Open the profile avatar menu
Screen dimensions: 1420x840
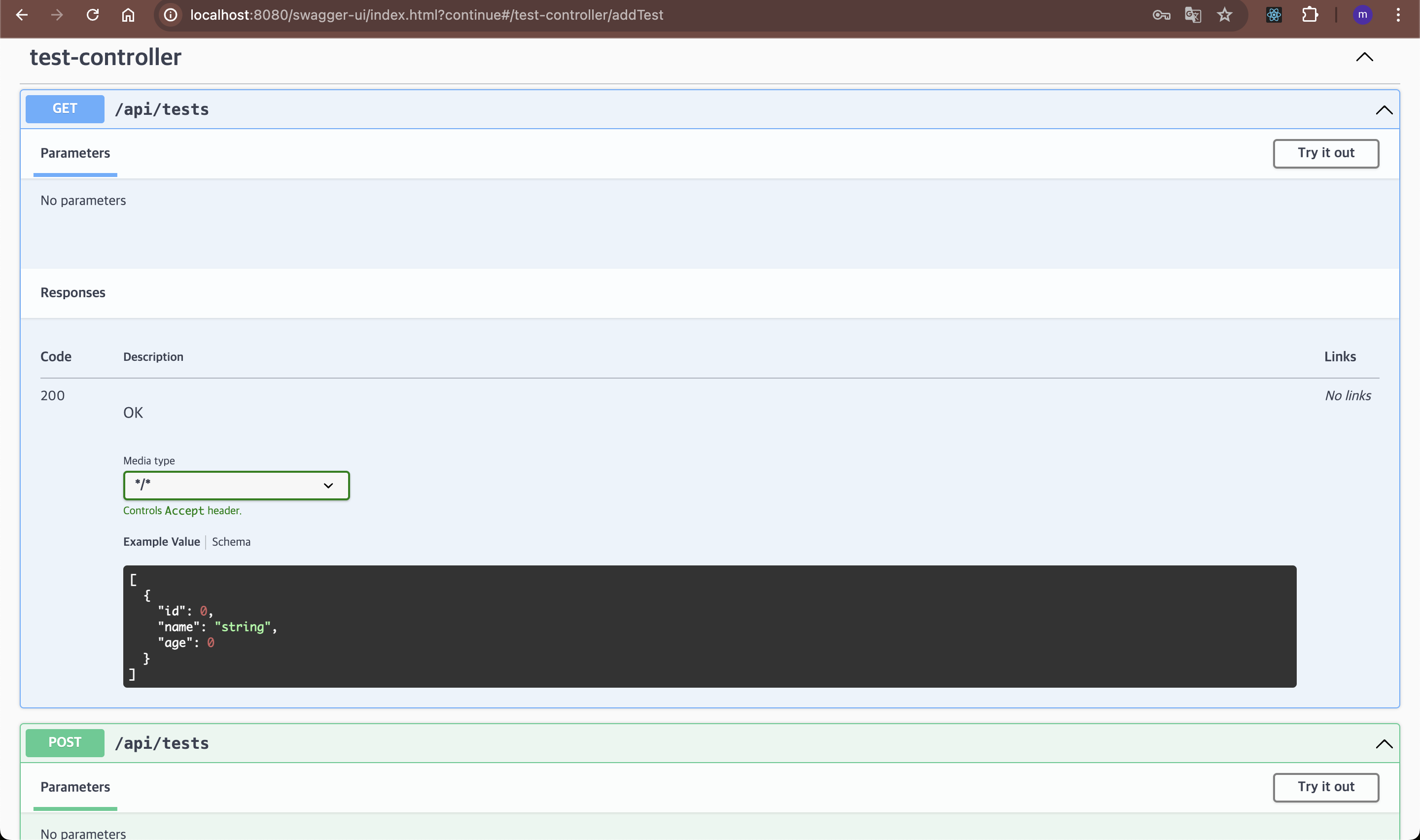1362,15
